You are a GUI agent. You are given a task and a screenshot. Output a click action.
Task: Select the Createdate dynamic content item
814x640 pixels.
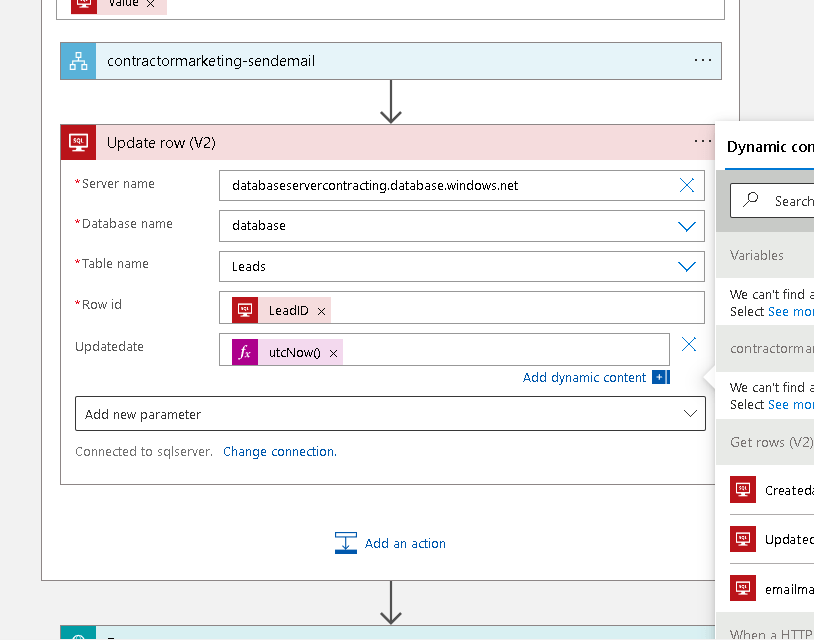pos(771,490)
